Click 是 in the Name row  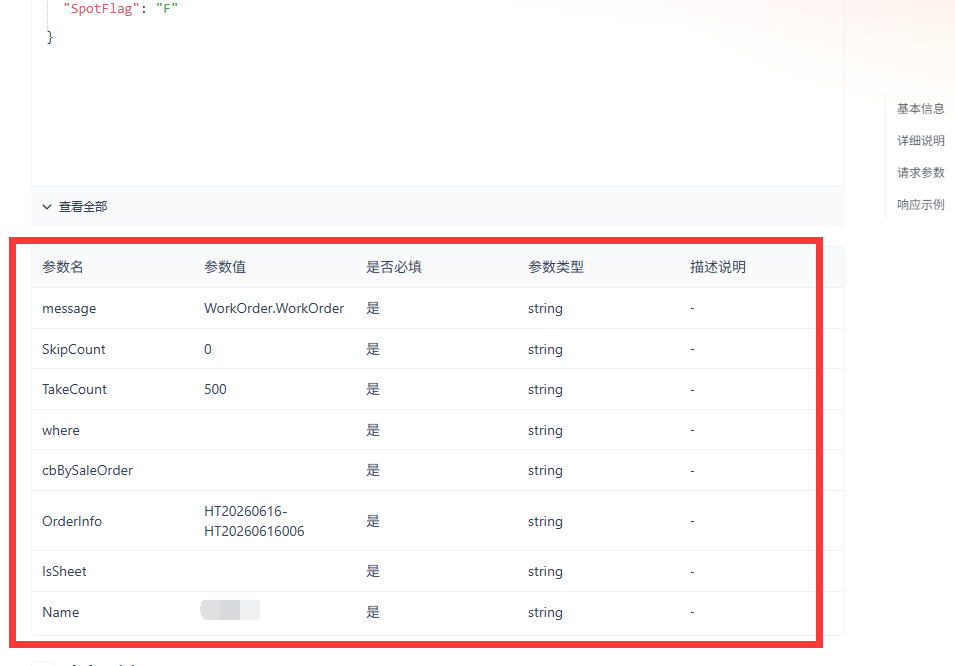[373, 612]
